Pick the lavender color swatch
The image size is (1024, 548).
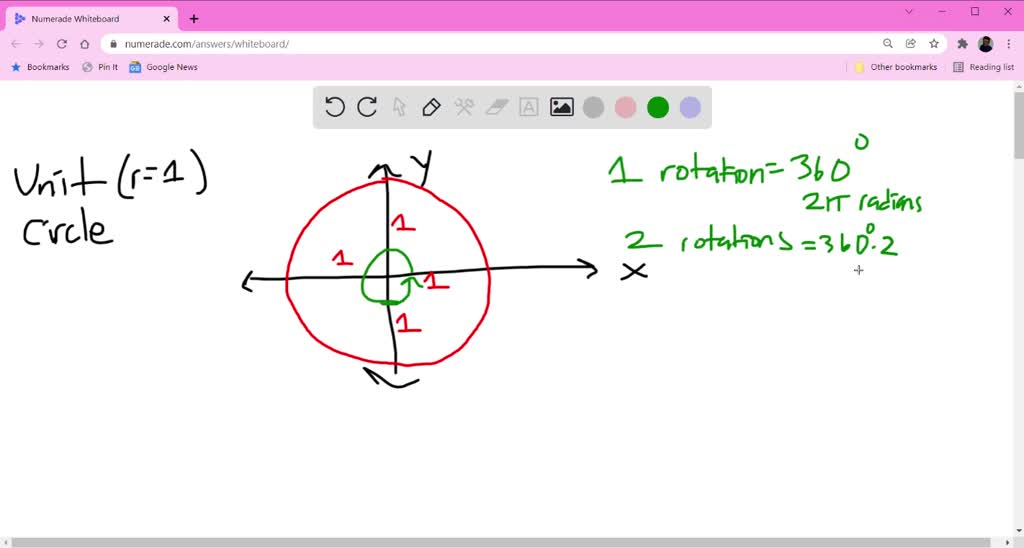tap(690, 108)
